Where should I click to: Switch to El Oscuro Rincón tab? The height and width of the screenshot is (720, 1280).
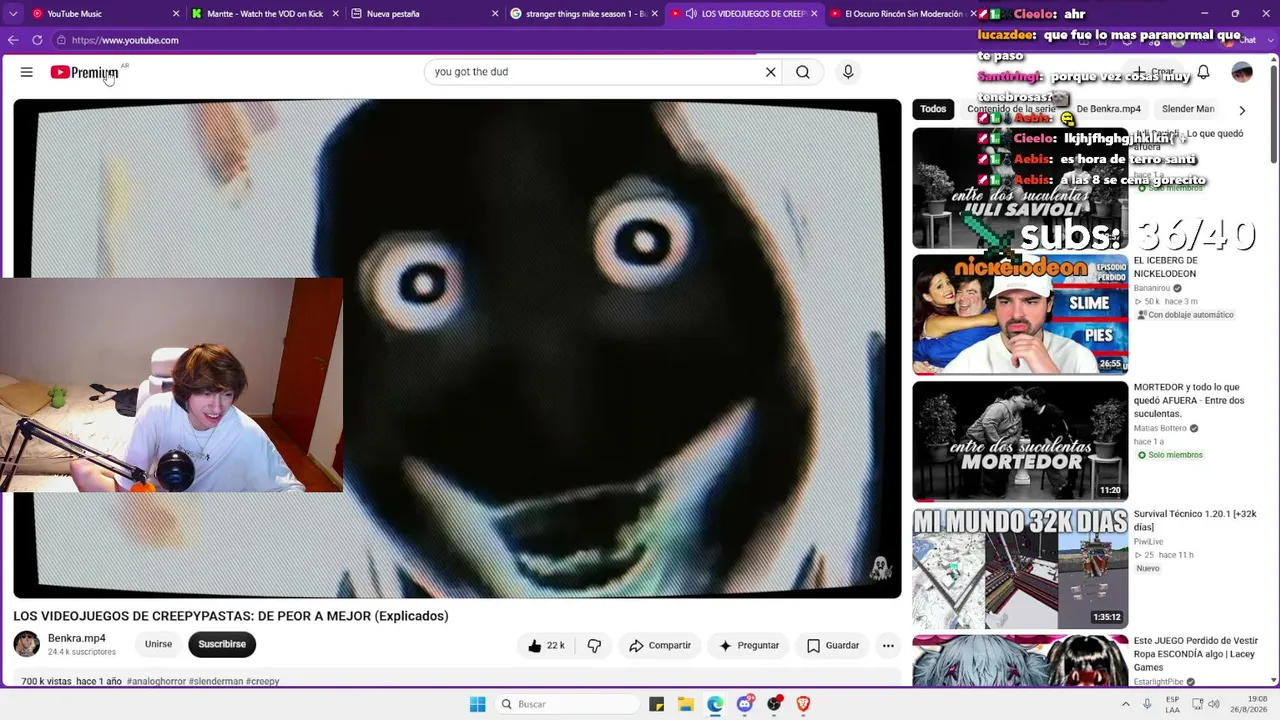coord(903,14)
